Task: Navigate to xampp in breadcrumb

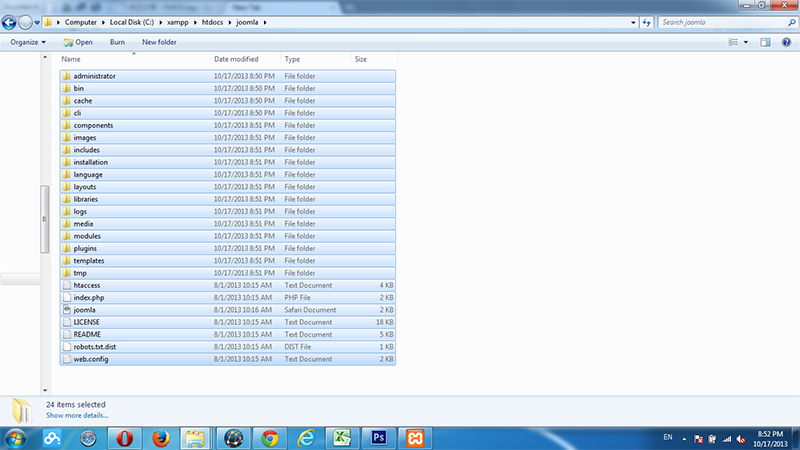Action: 178,22
